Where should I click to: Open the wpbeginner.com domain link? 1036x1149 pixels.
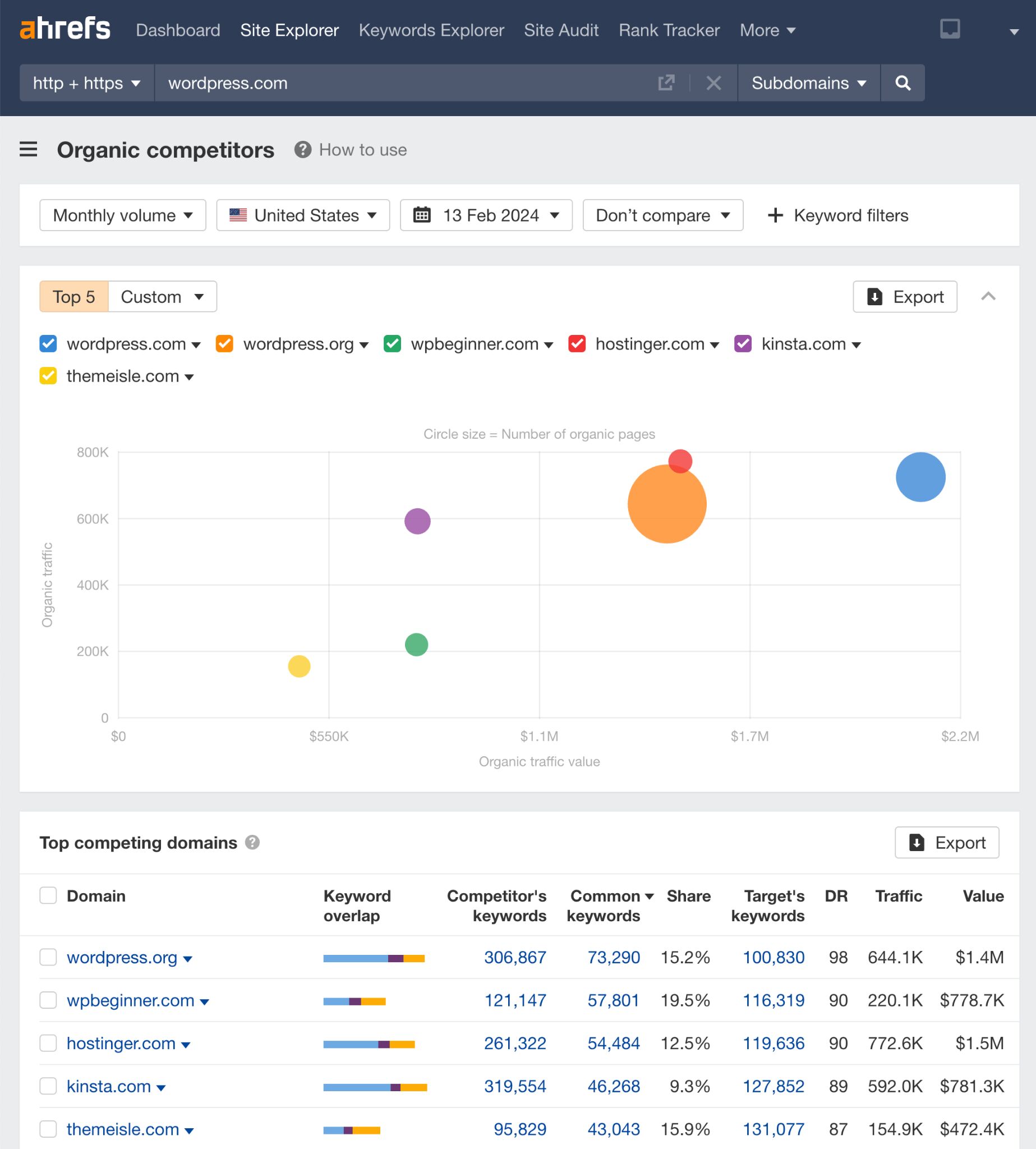click(x=130, y=1000)
